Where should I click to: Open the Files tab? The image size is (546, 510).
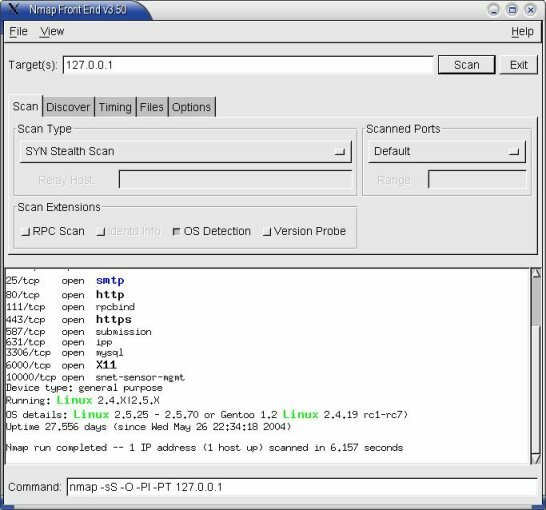click(152, 107)
